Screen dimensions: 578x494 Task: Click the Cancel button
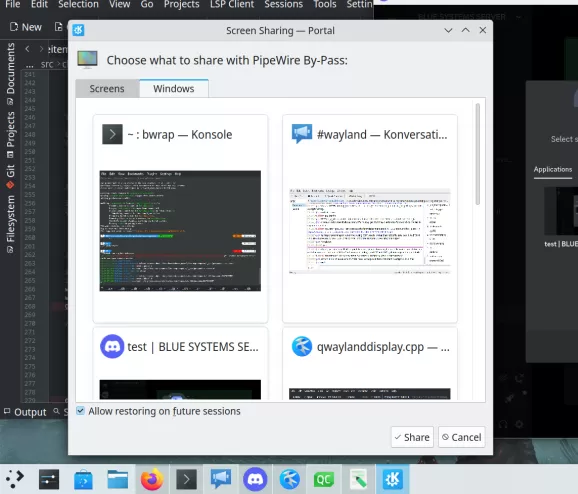tap(462, 437)
